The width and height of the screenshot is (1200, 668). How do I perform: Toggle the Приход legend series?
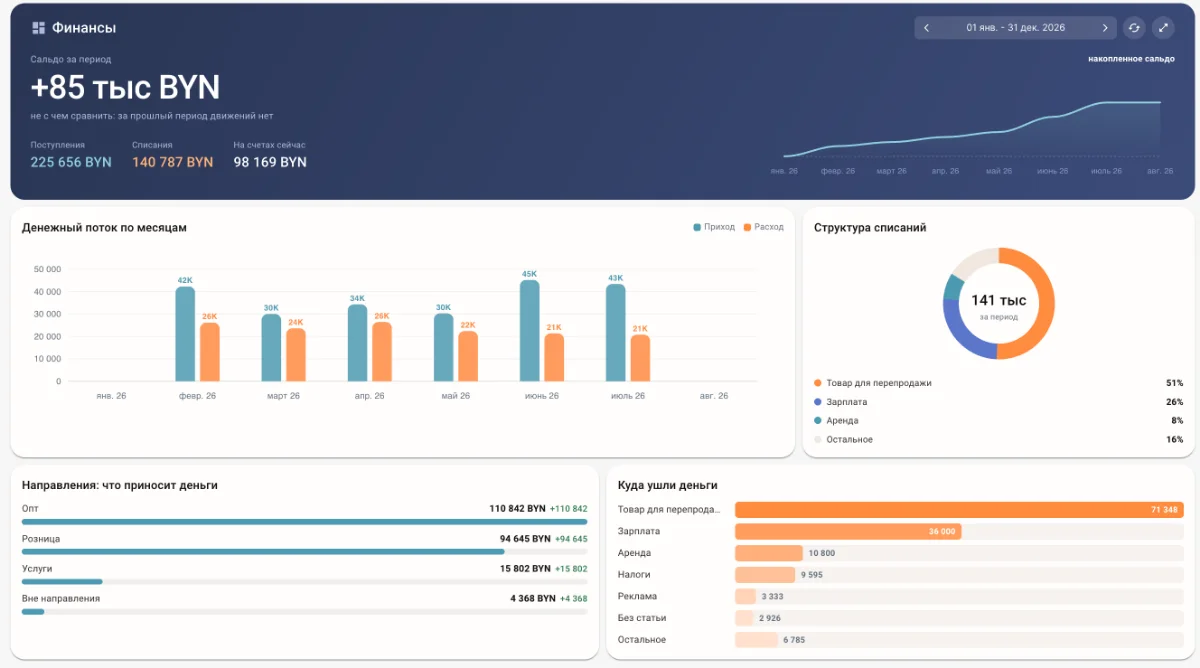pos(714,227)
